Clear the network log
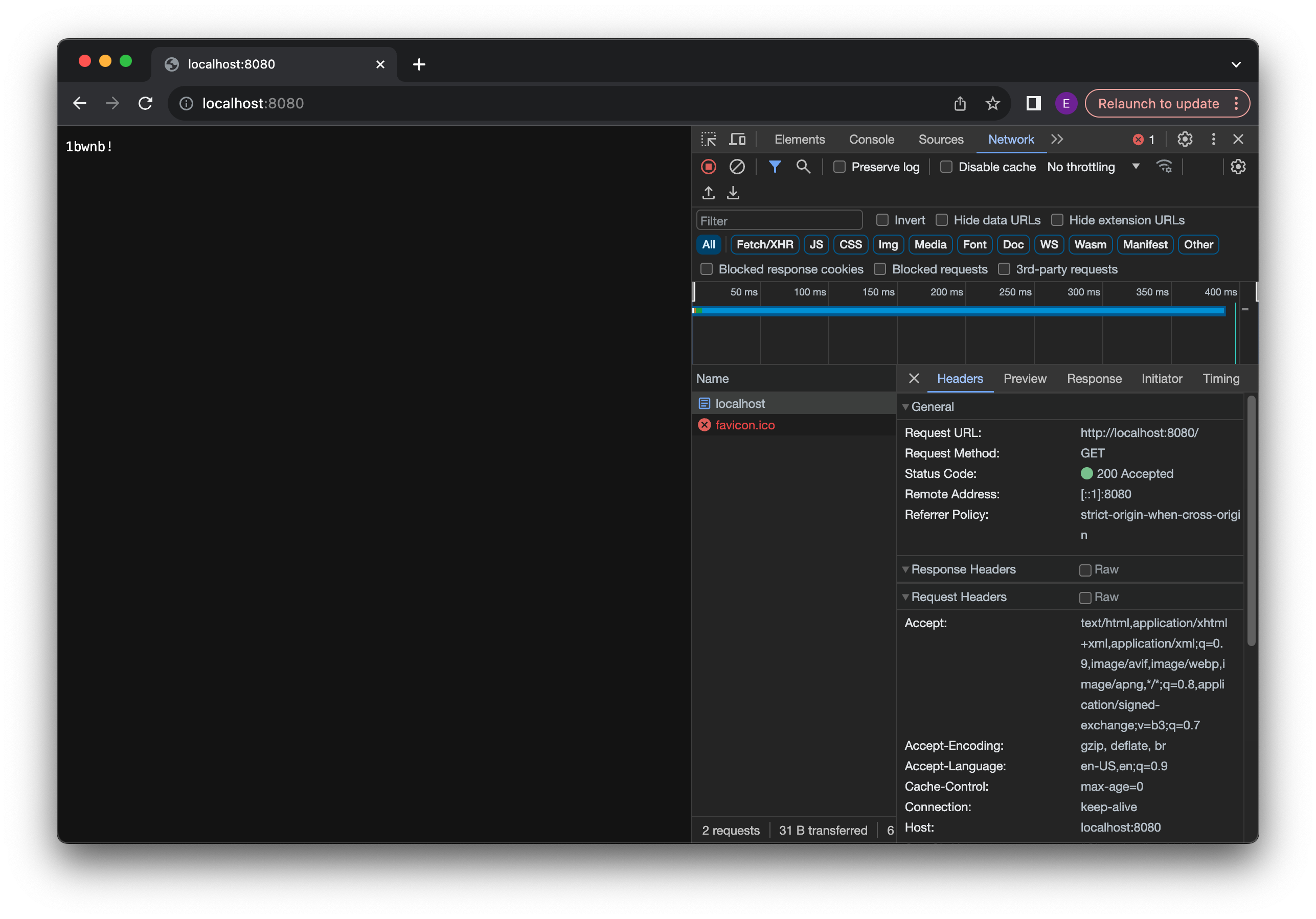Viewport: 1316px width, 919px height. (737, 167)
